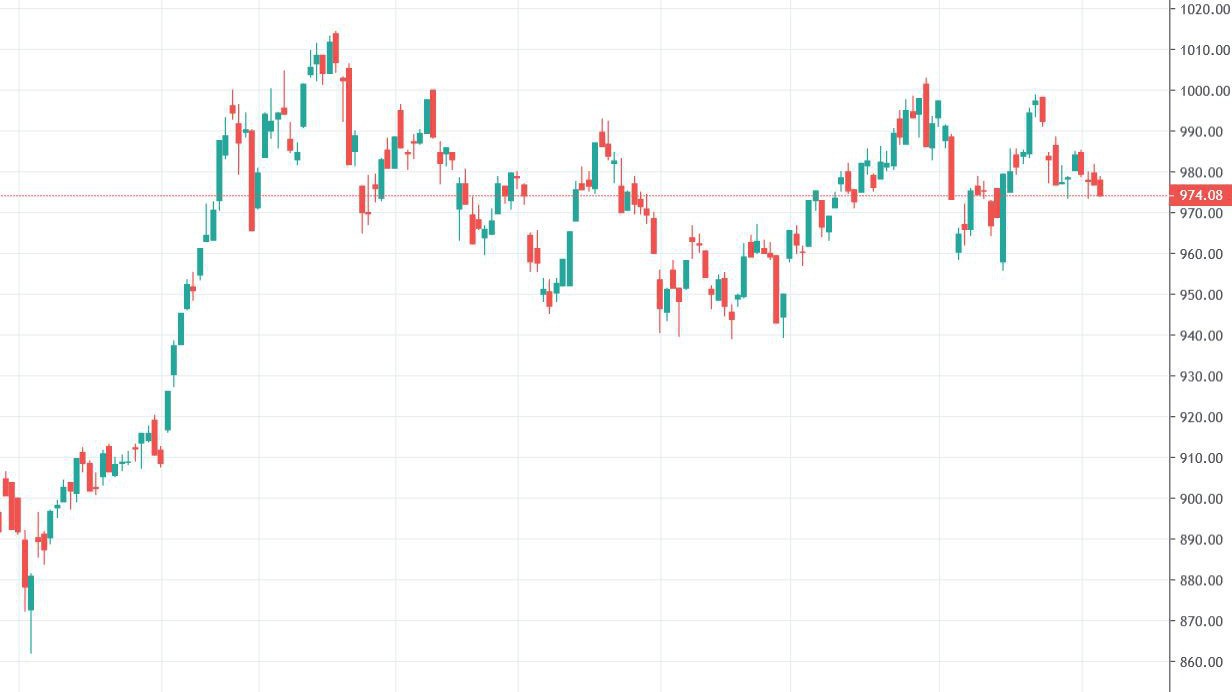
Task: Click the 860.00 price axis label
Action: [x=1204, y=662]
